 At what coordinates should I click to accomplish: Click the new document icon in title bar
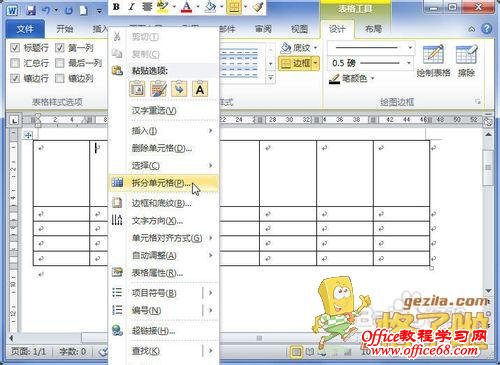[x=84, y=10]
